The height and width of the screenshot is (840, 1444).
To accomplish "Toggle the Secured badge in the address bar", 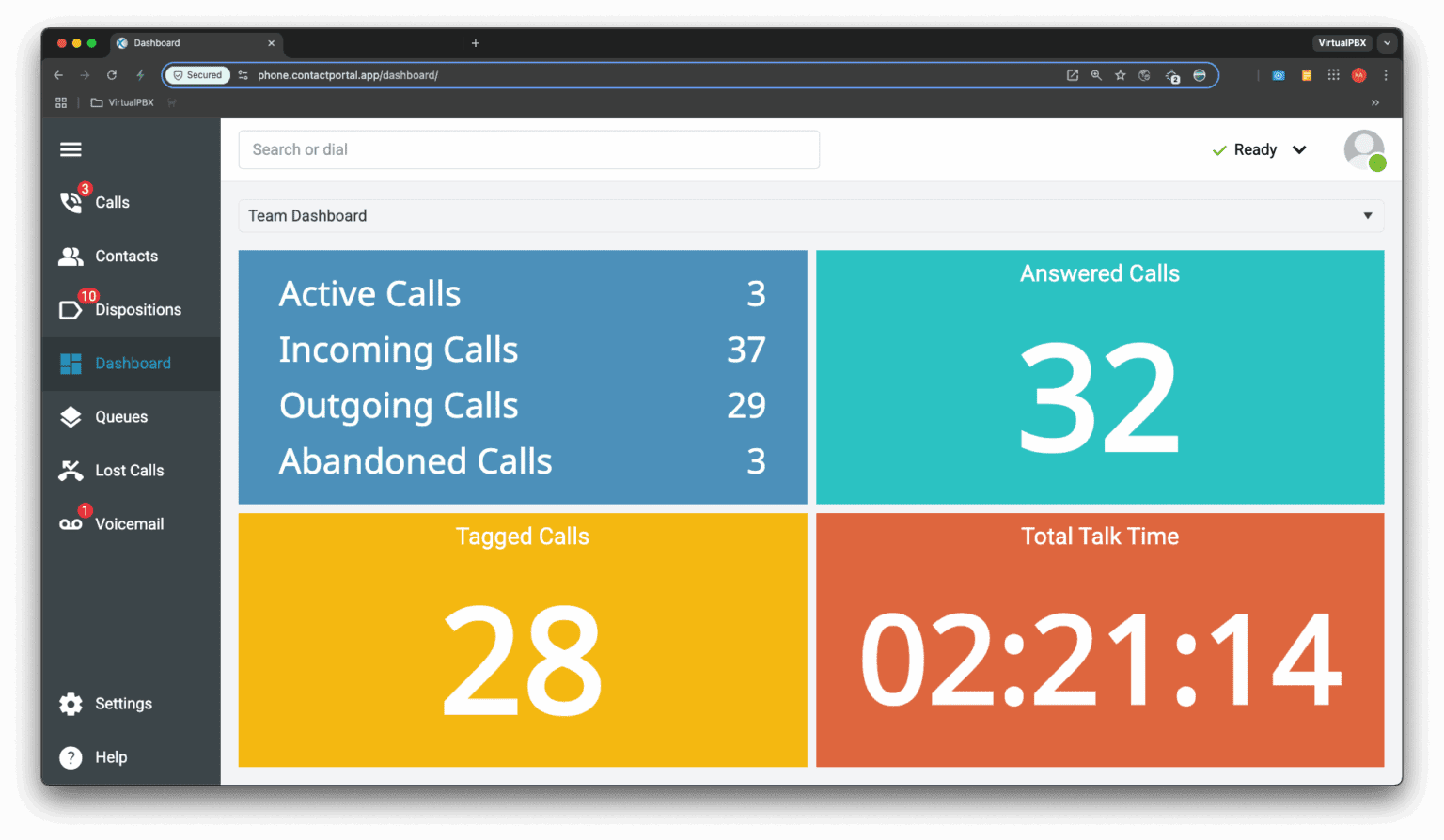I will click(197, 74).
